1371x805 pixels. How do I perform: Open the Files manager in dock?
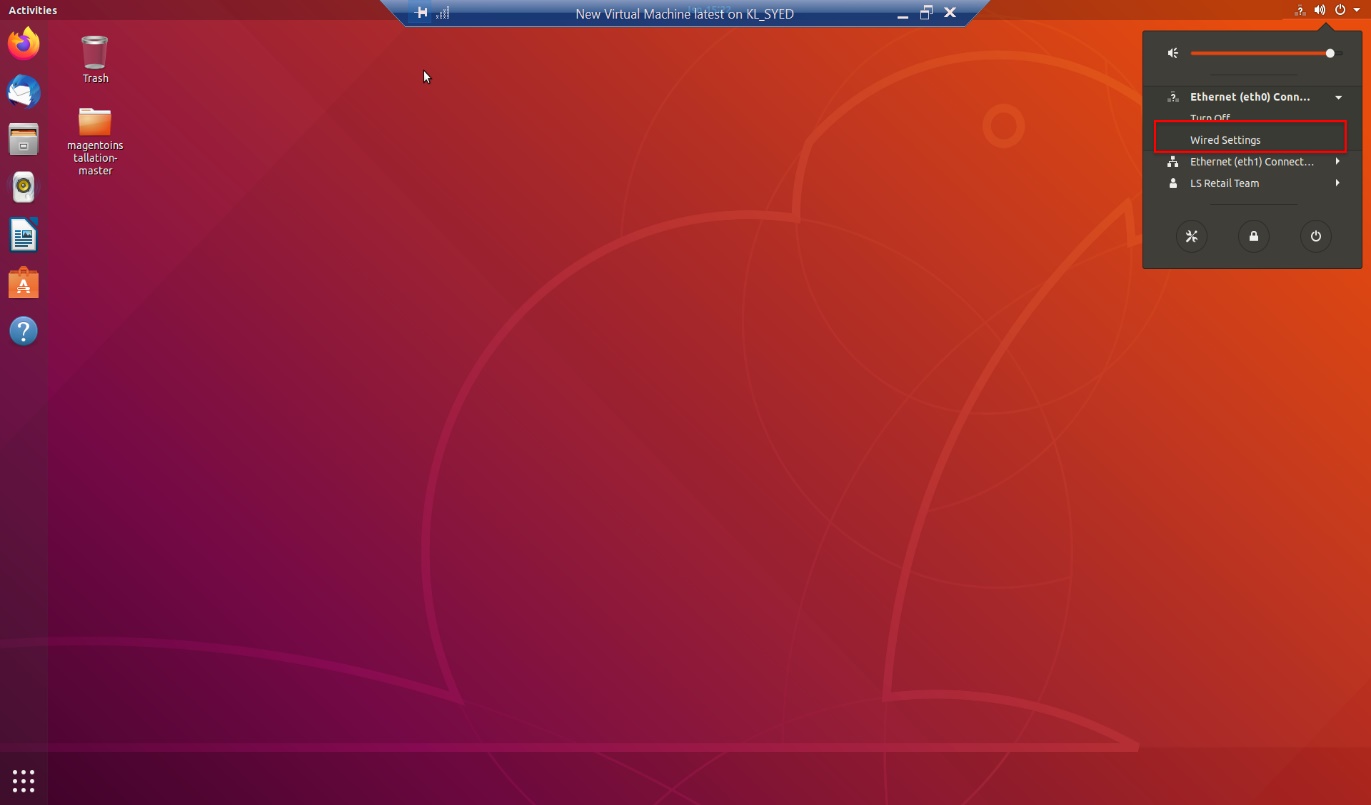(x=23, y=139)
